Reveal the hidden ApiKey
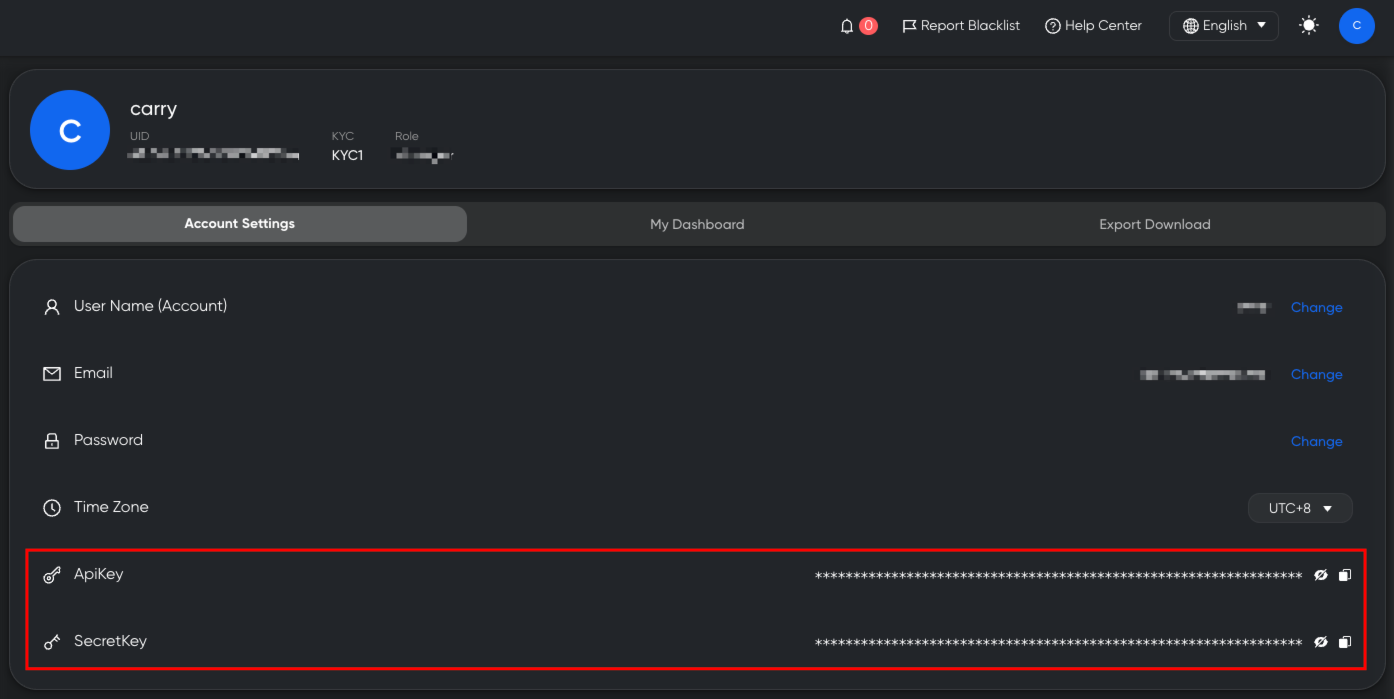This screenshot has width=1394, height=699. tap(1320, 575)
